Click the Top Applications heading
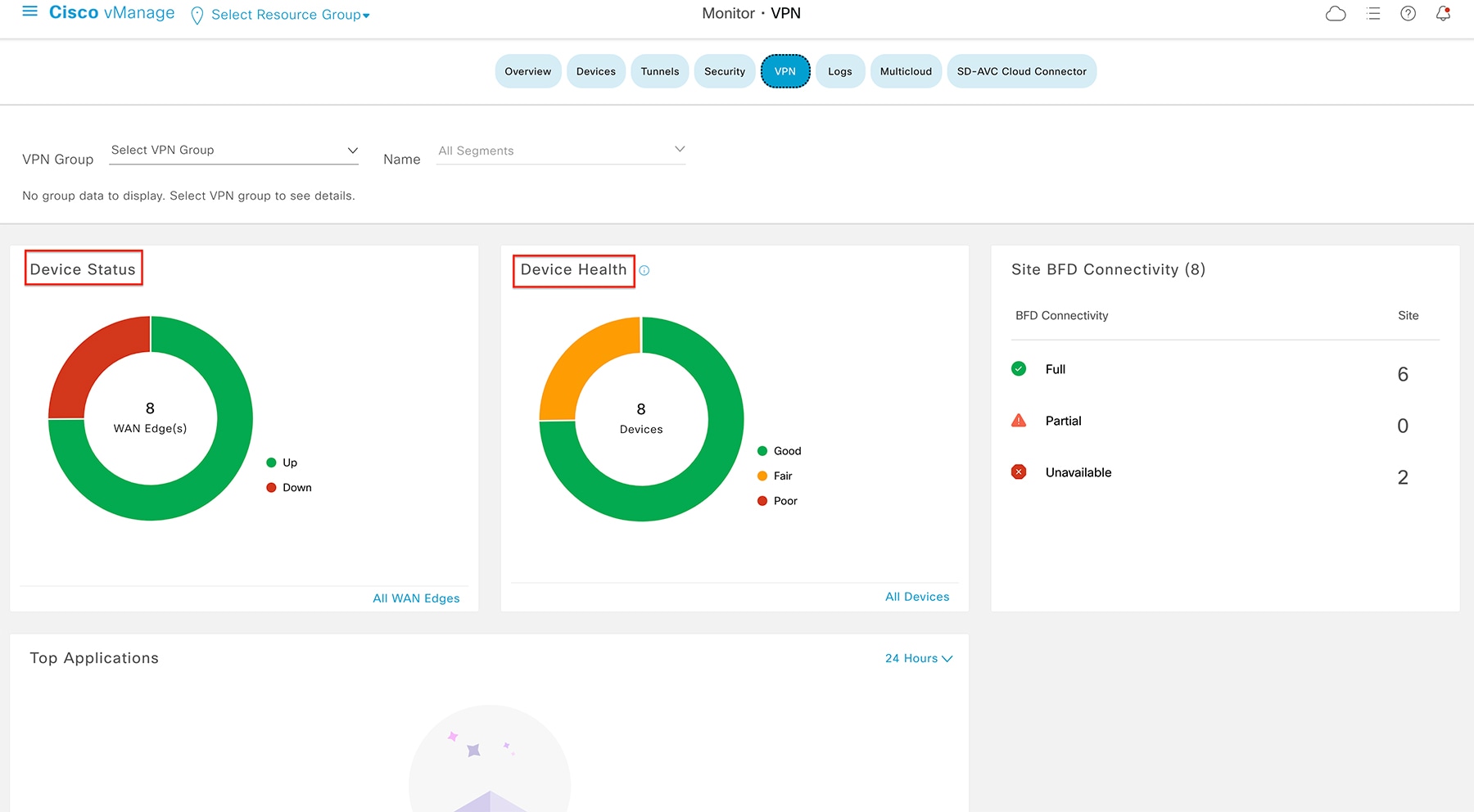1474x812 pixels. coord(94,658)
